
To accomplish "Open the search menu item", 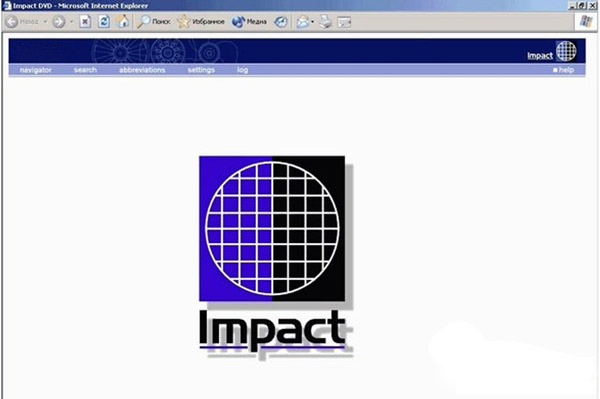I will click(85, 70).
